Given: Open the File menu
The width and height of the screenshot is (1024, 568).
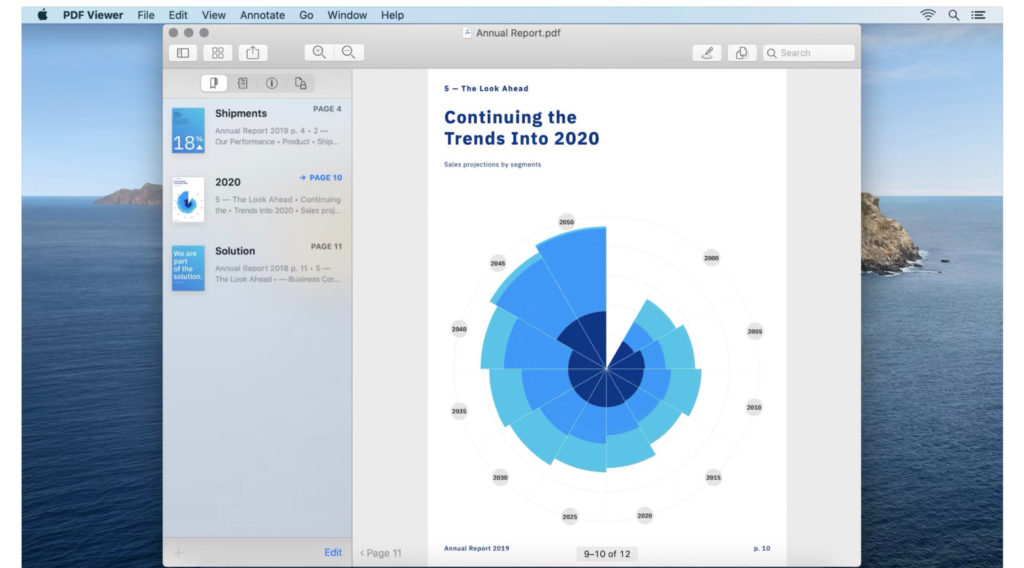Looking at the screenshot, I should (146, 15).
